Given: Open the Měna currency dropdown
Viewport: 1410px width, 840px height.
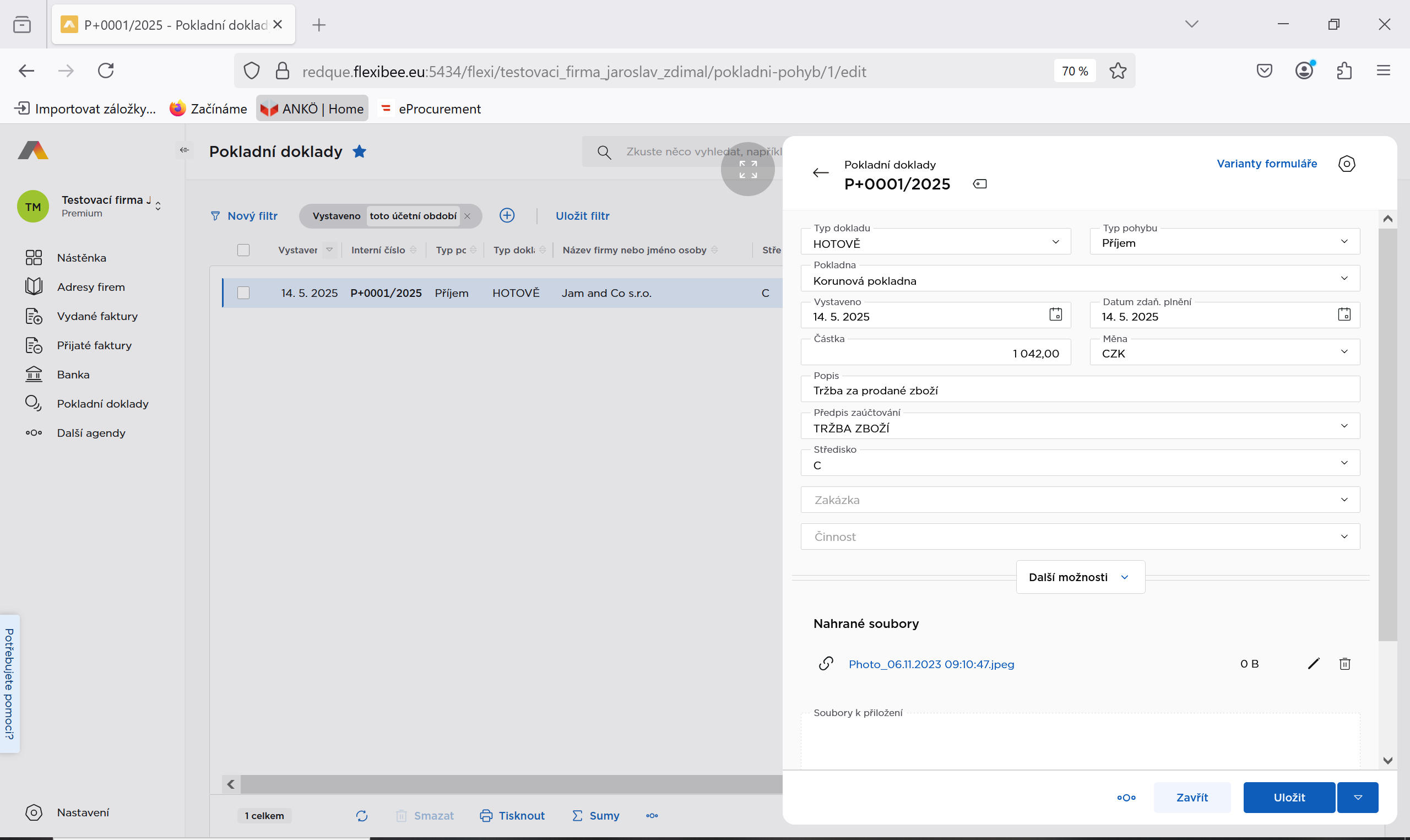Looking at the screenshot, I should click(1344, 352).
